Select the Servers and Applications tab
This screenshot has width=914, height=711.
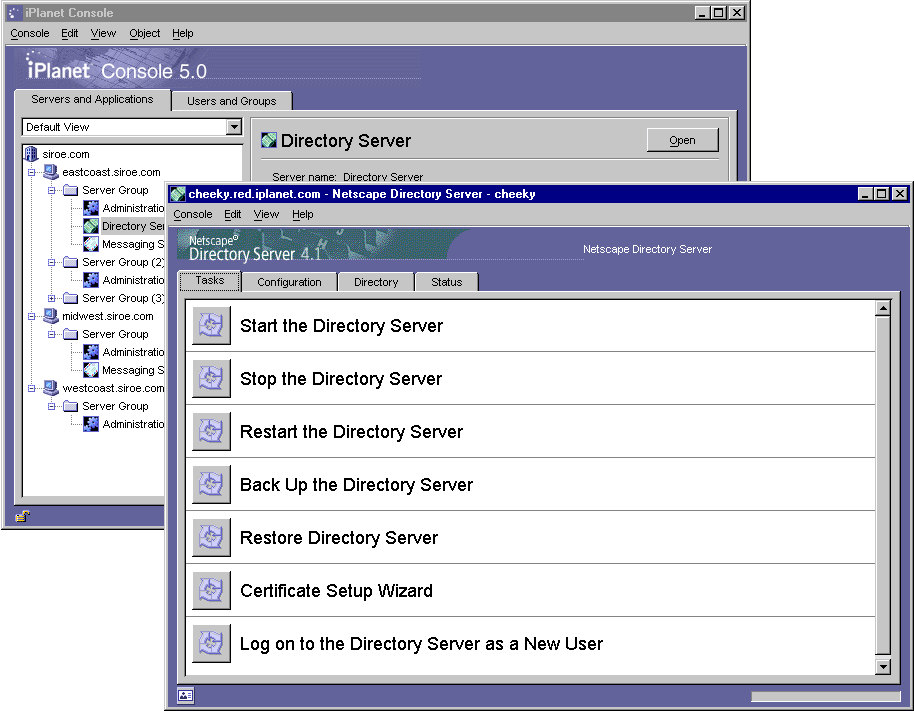tap(92, 100)
